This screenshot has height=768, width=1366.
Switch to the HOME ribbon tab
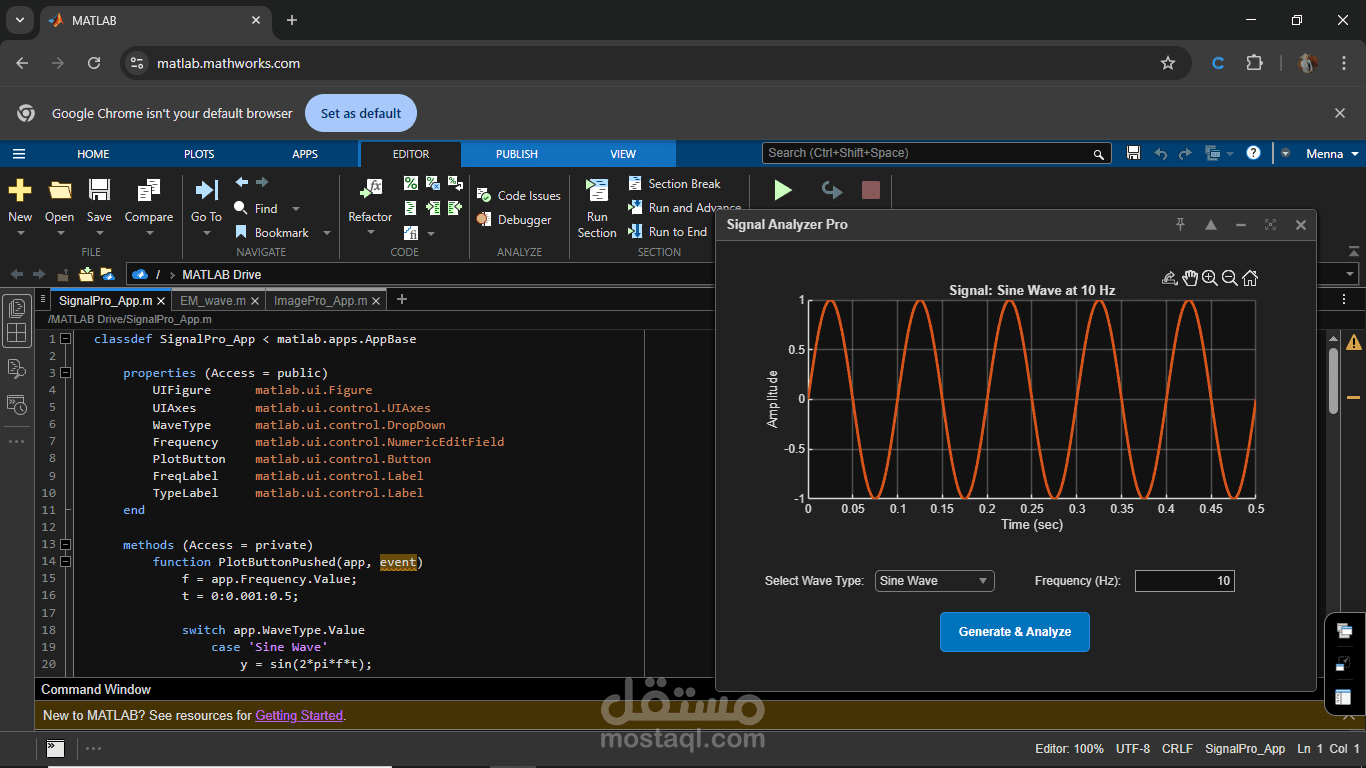point(93,154)
